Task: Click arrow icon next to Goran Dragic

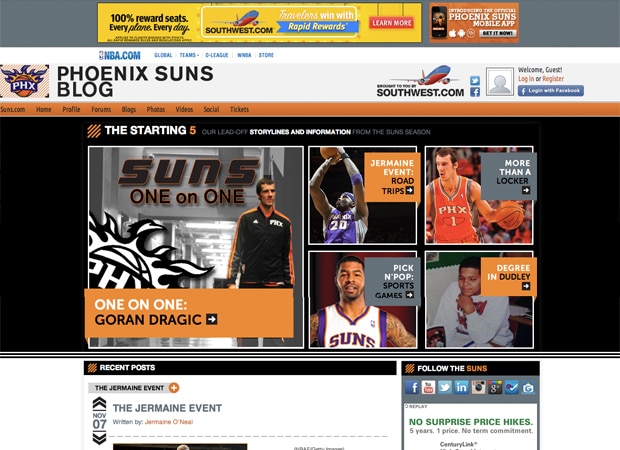Action: click(x=212, y=319)
